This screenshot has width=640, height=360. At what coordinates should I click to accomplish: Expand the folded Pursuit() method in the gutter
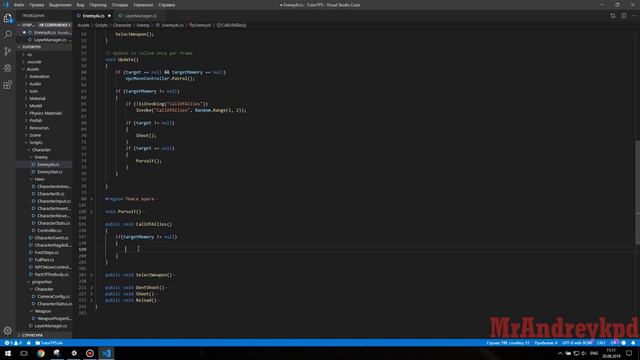pyautogui.click(x=91, y=211)
